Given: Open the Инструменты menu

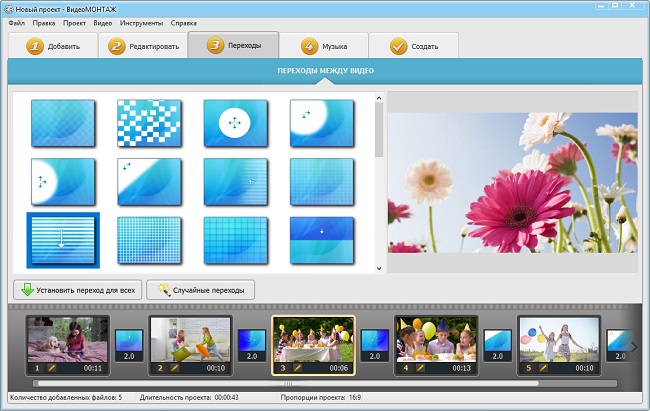Looking at the screenshot, I should 143,22.
